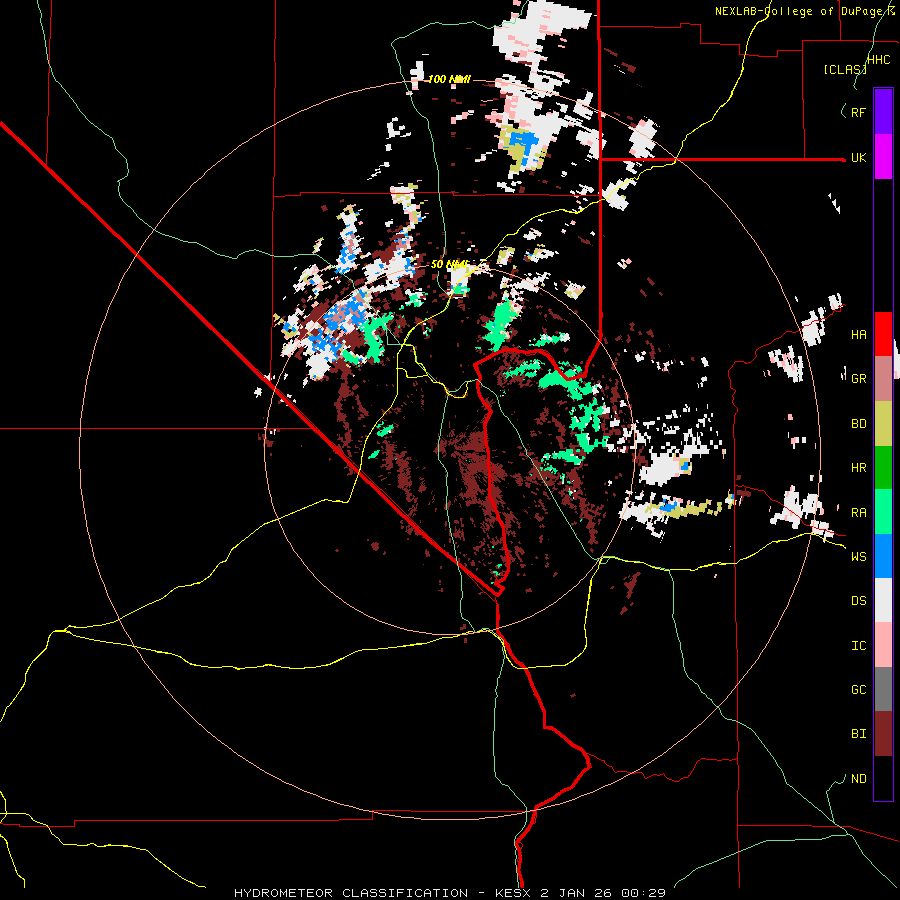Click the '[CLAS]' unit label
This screenshot has height=900, width=900.
pos(845,70)
